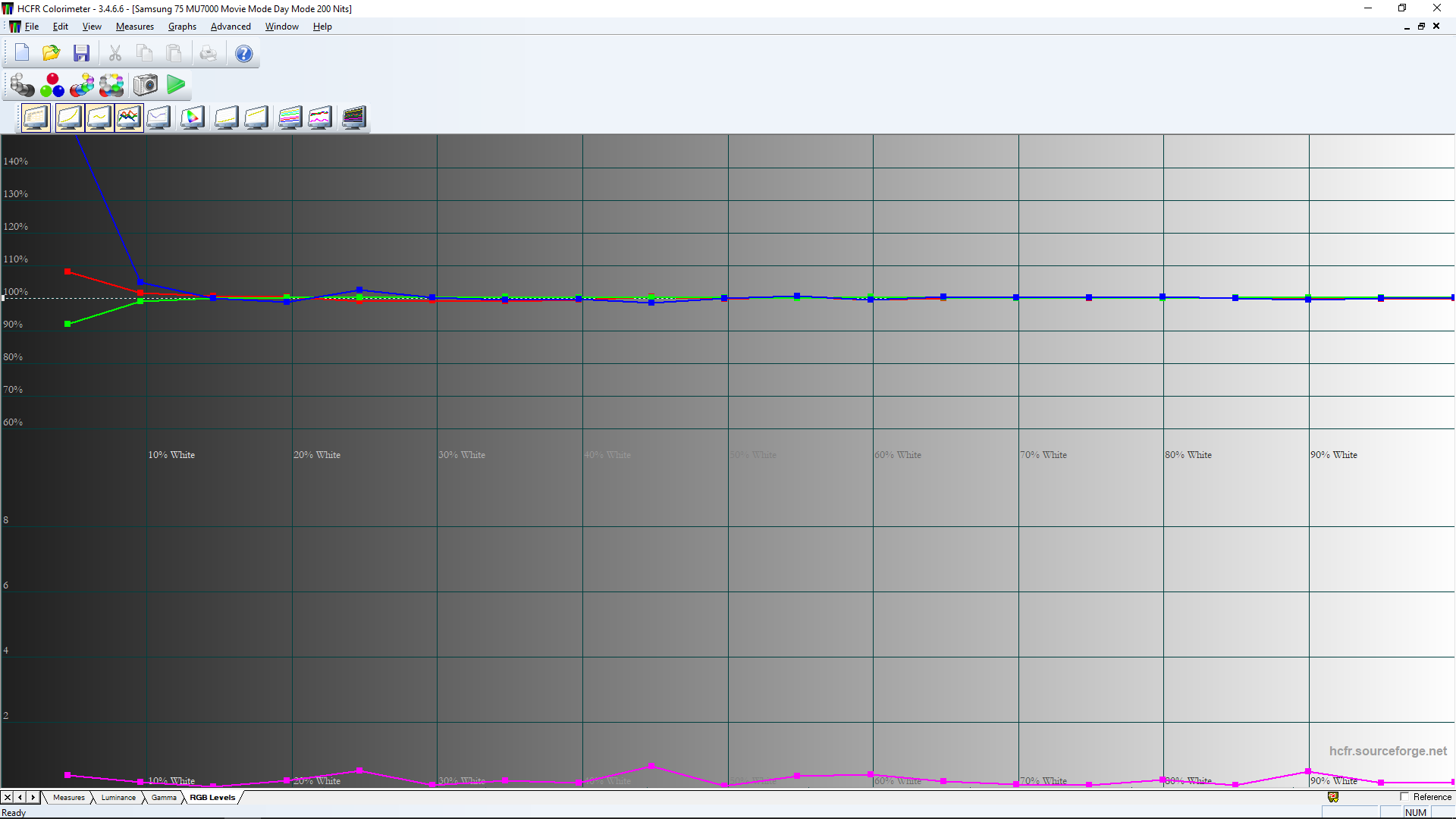
Task: Toggle the Luminance graph toolbar icon
Action: (69, 118)
